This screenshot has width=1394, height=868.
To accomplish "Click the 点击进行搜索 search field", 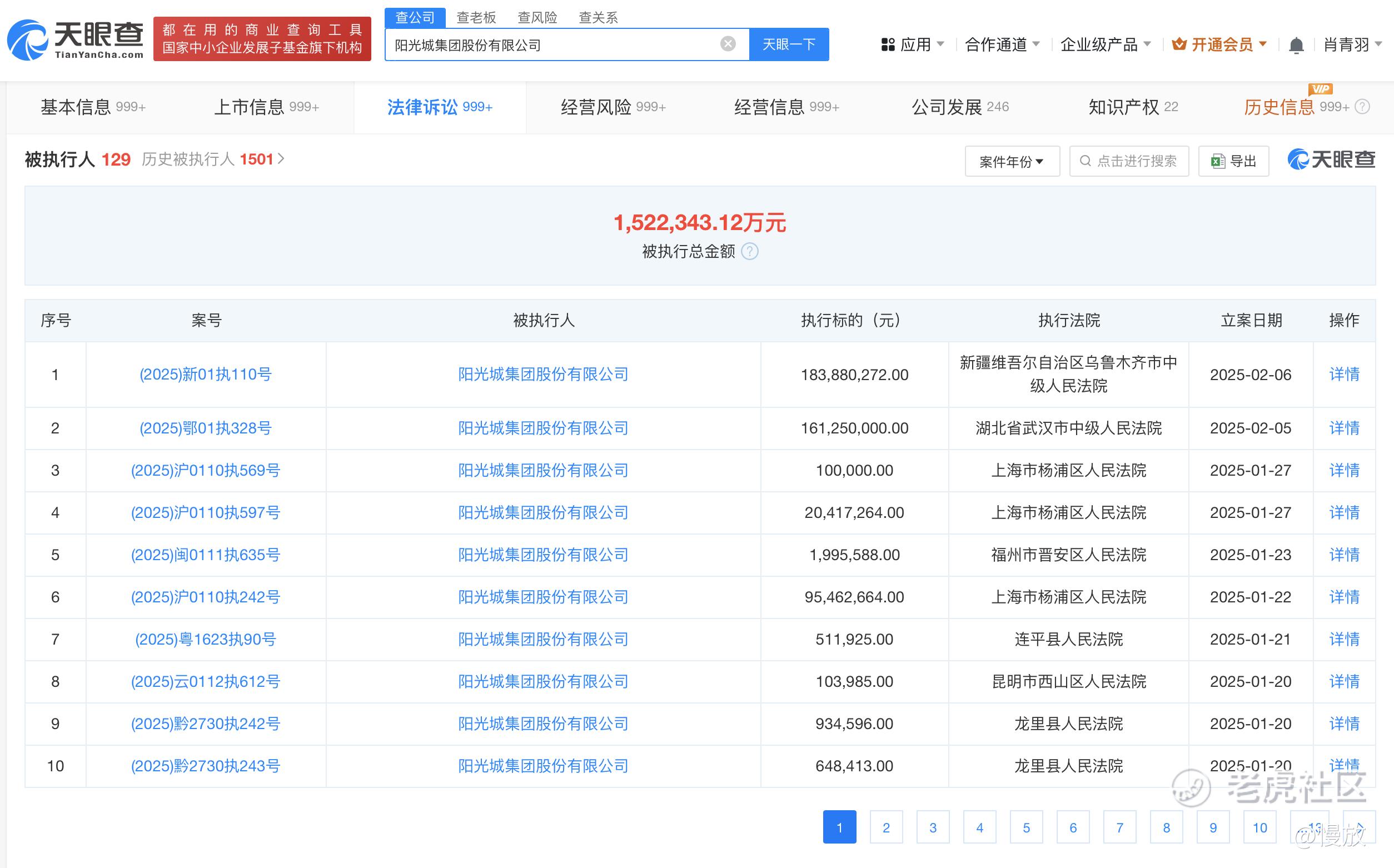I will click(1129, 161).
